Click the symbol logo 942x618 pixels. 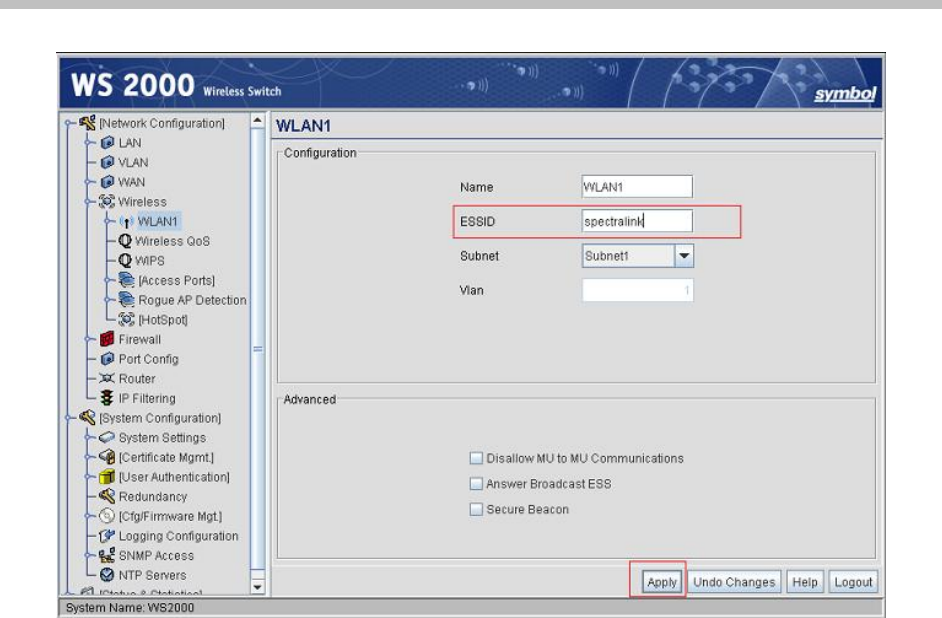(845, 94)
